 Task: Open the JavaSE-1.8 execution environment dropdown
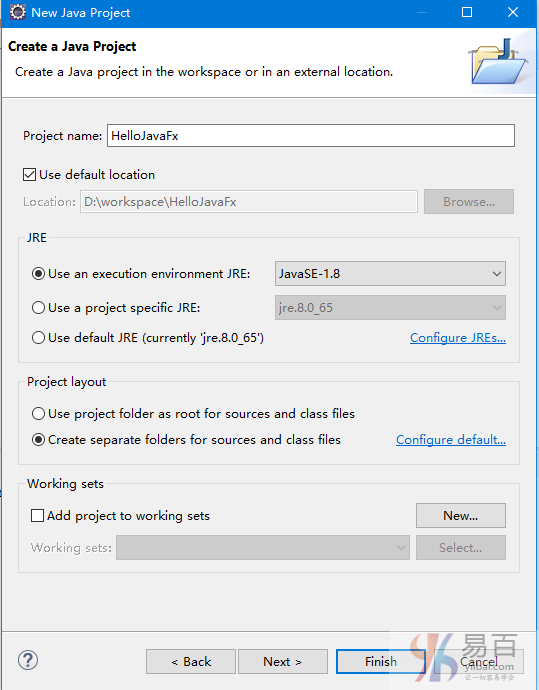(x=390, y=274)
